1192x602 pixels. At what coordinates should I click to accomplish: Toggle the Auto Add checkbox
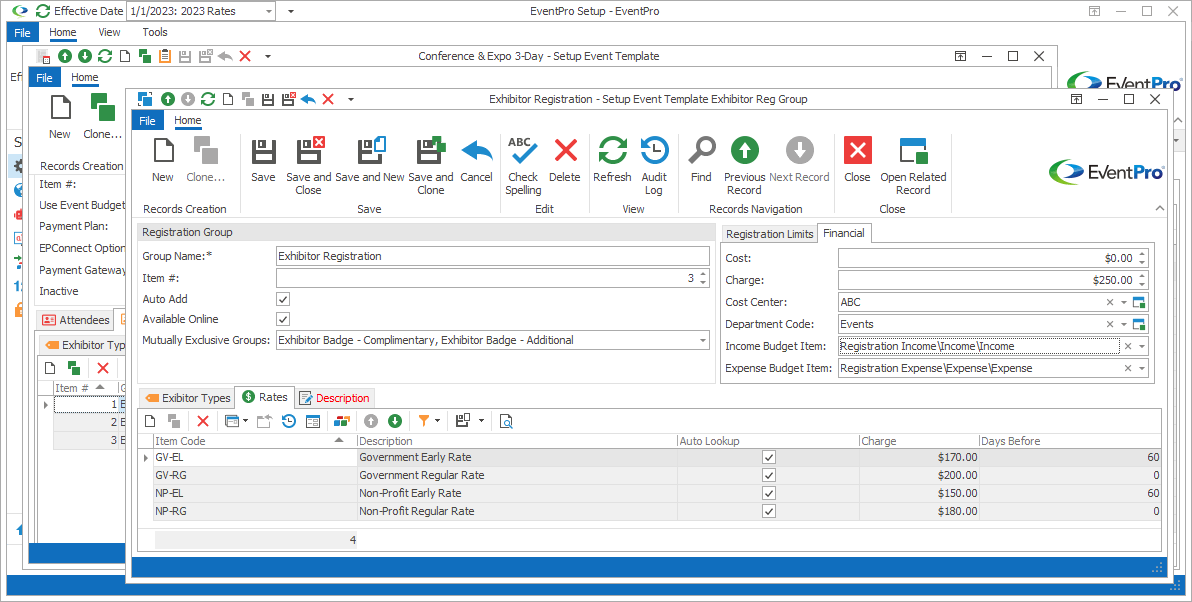click(283, 299)
